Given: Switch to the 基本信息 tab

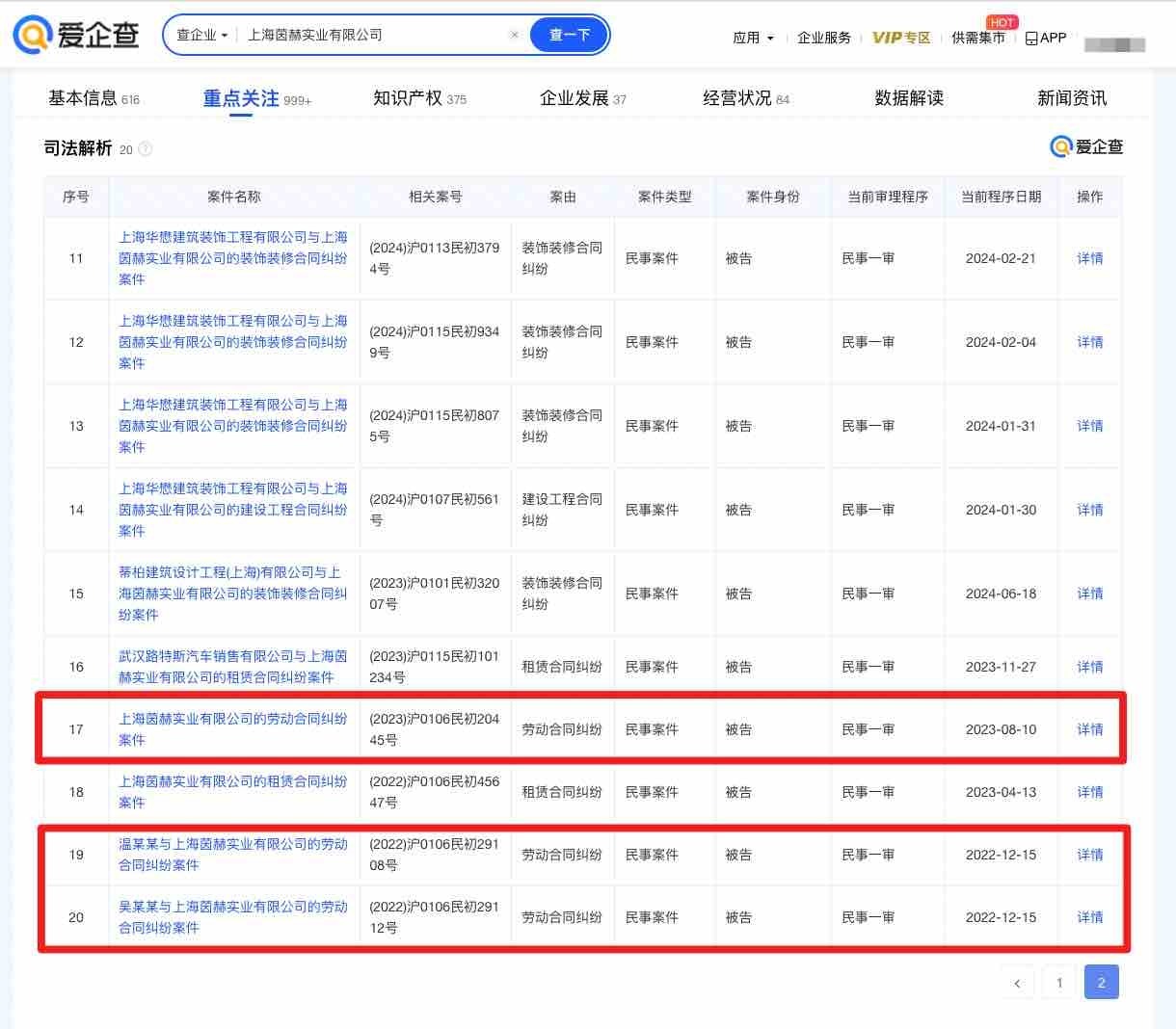Looking at the screenshot, I should [x=94, y=98].
